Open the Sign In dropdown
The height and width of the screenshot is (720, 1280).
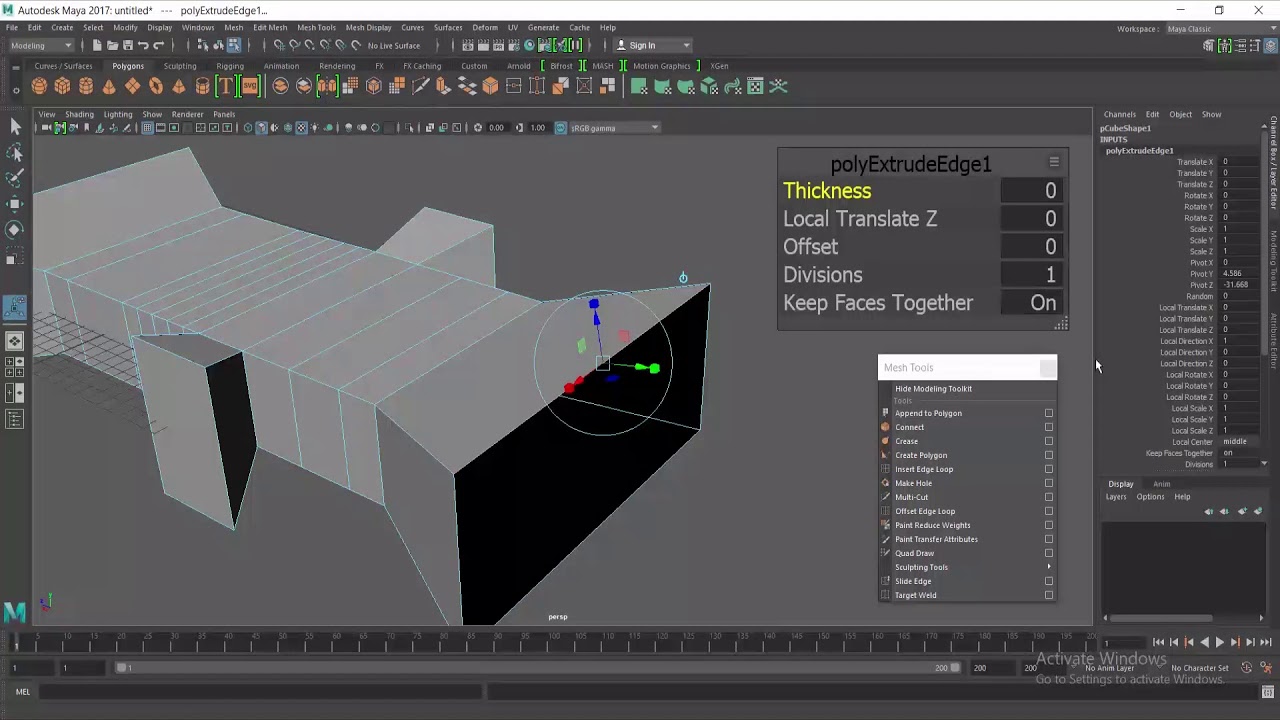pos(653,45)
